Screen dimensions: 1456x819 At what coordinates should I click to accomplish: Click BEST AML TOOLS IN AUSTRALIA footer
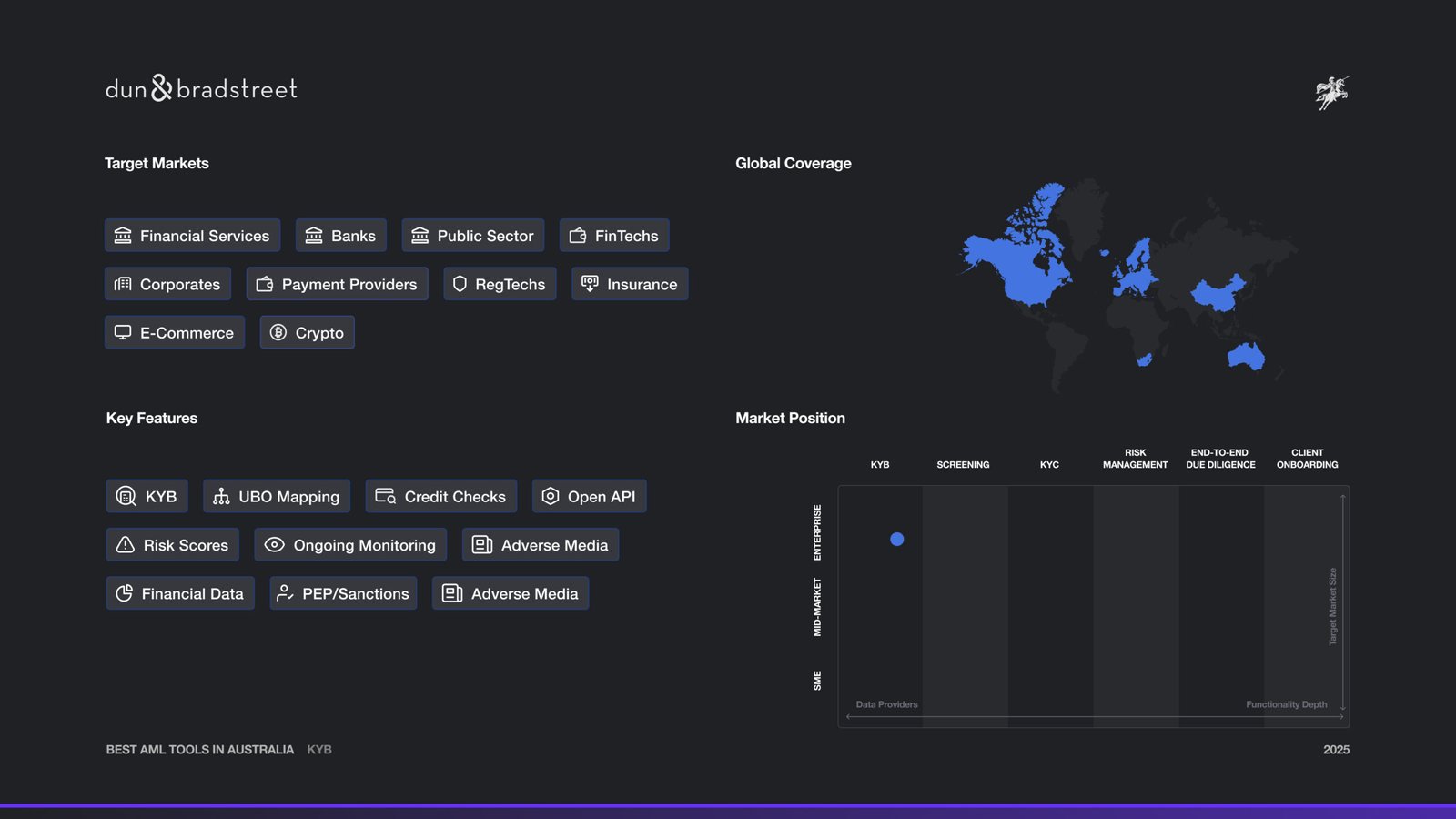tap(200, 750)
